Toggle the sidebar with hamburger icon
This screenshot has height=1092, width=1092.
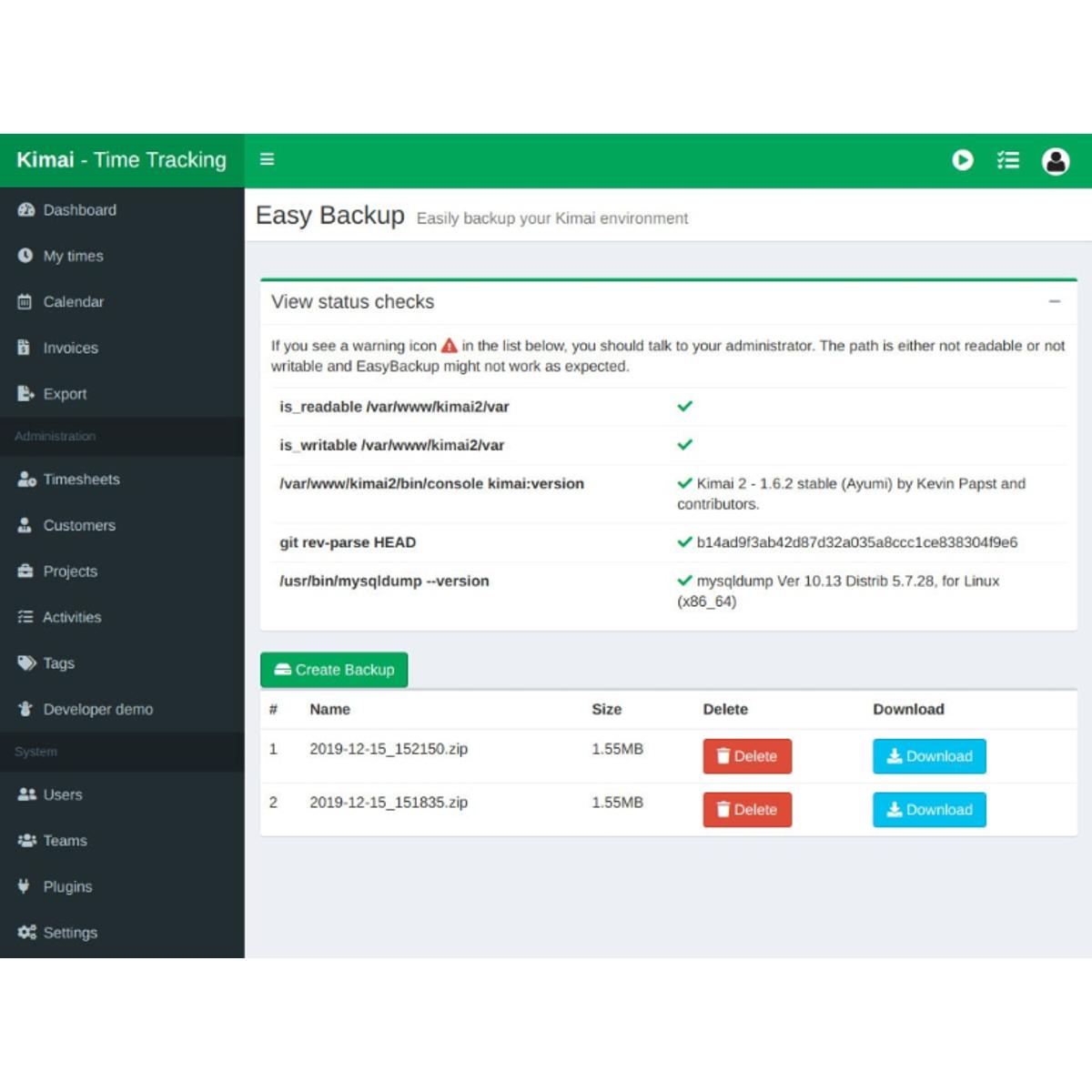click(268, 159)
